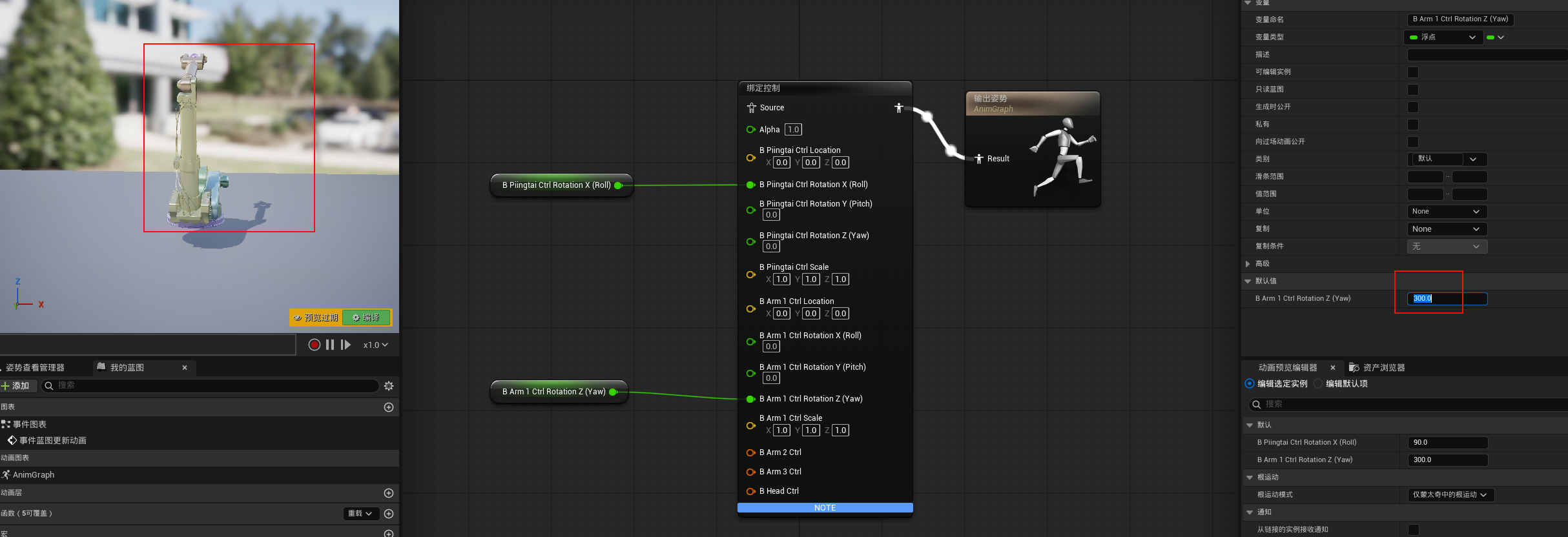Focus the 我的蓝图 search field

210,385
